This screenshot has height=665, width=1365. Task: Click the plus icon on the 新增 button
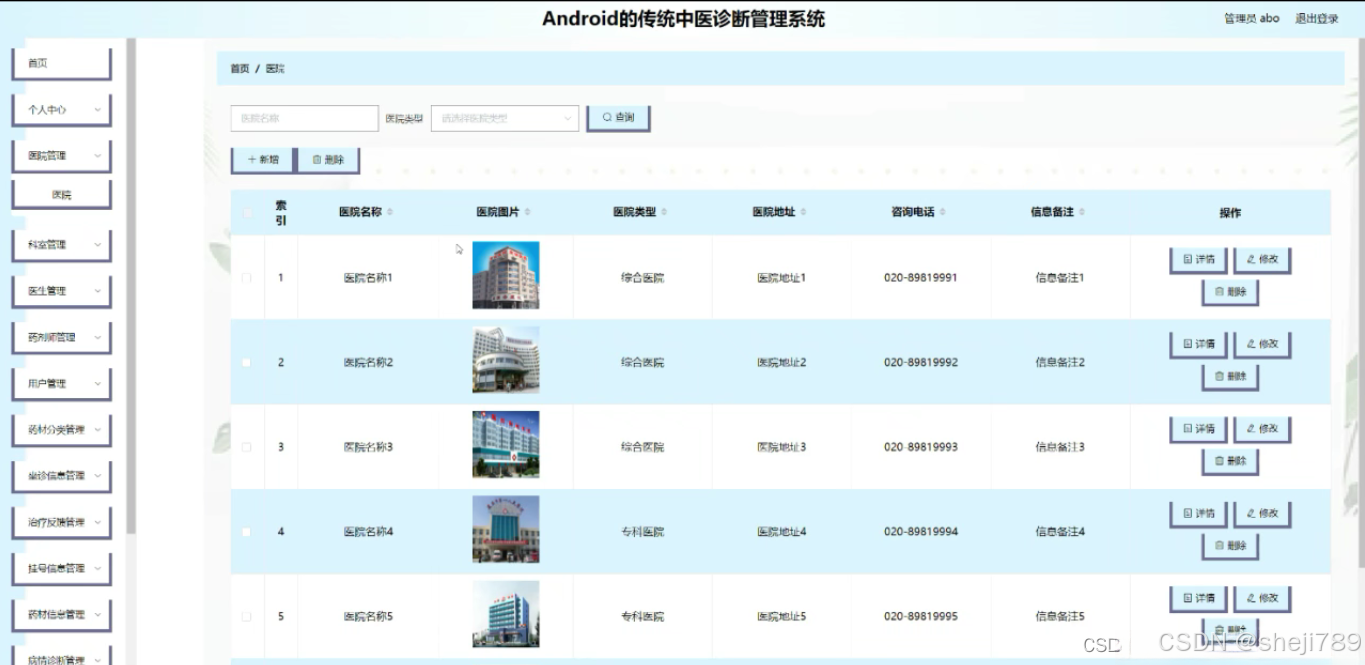tap(250, 158)
